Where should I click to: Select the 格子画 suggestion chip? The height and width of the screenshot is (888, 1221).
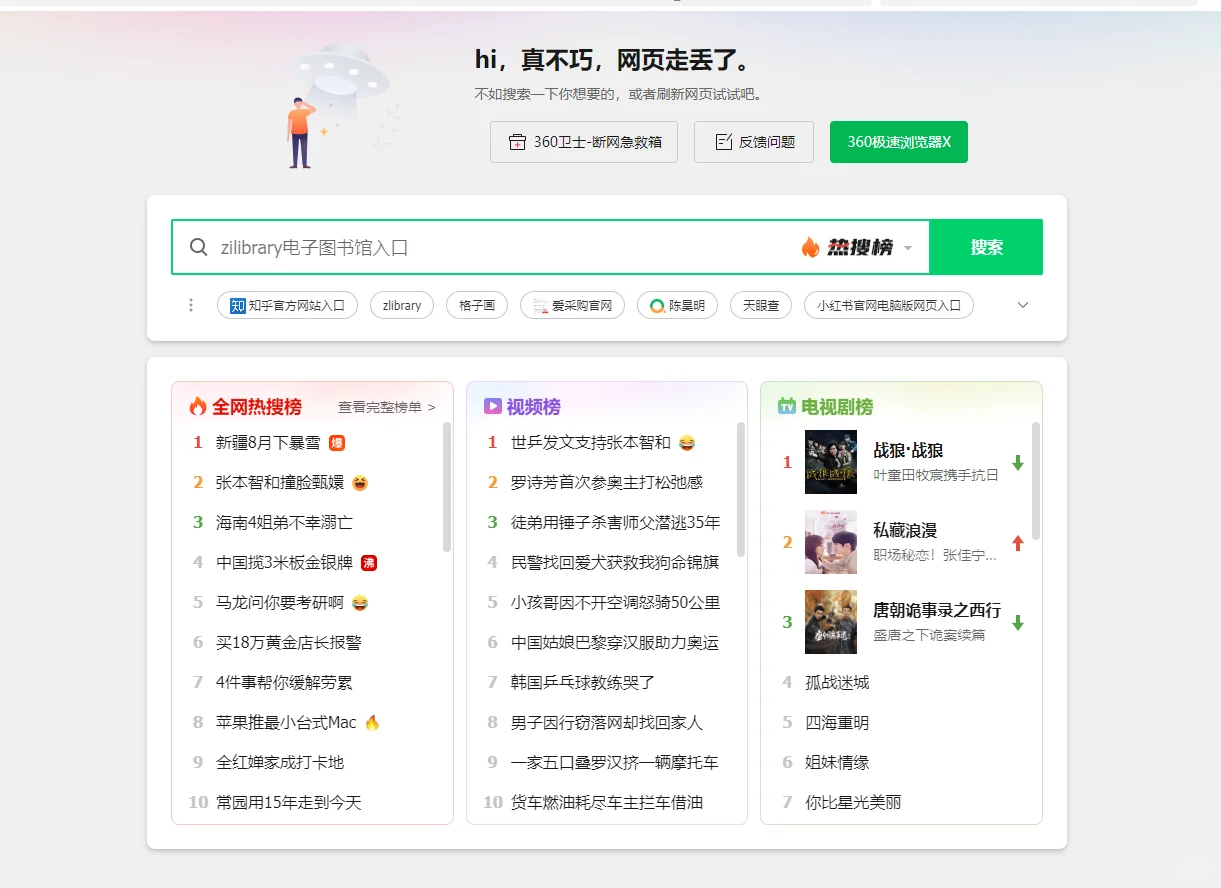[477, 305]
